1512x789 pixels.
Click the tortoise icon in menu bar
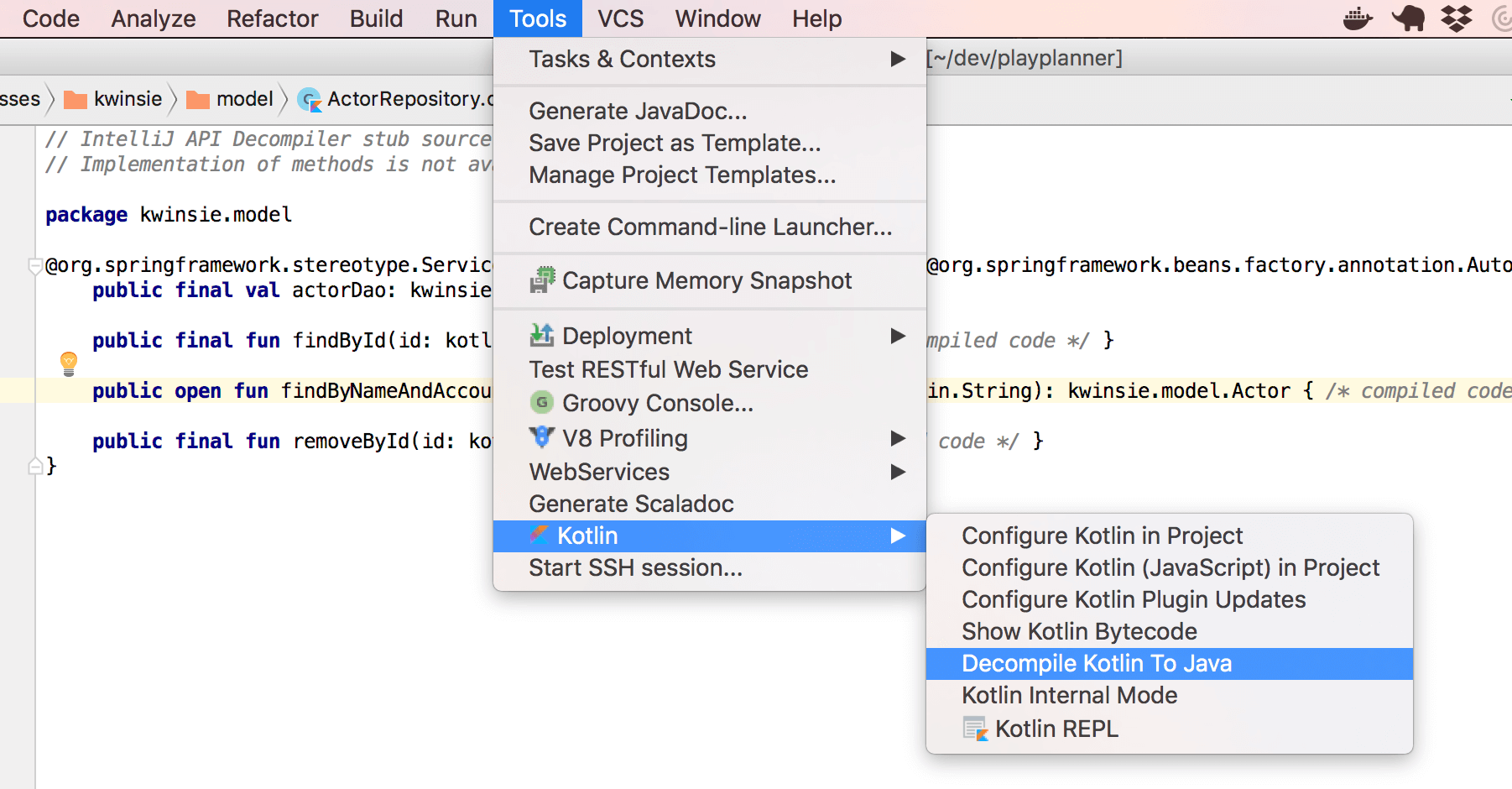tap(1408, 18)
